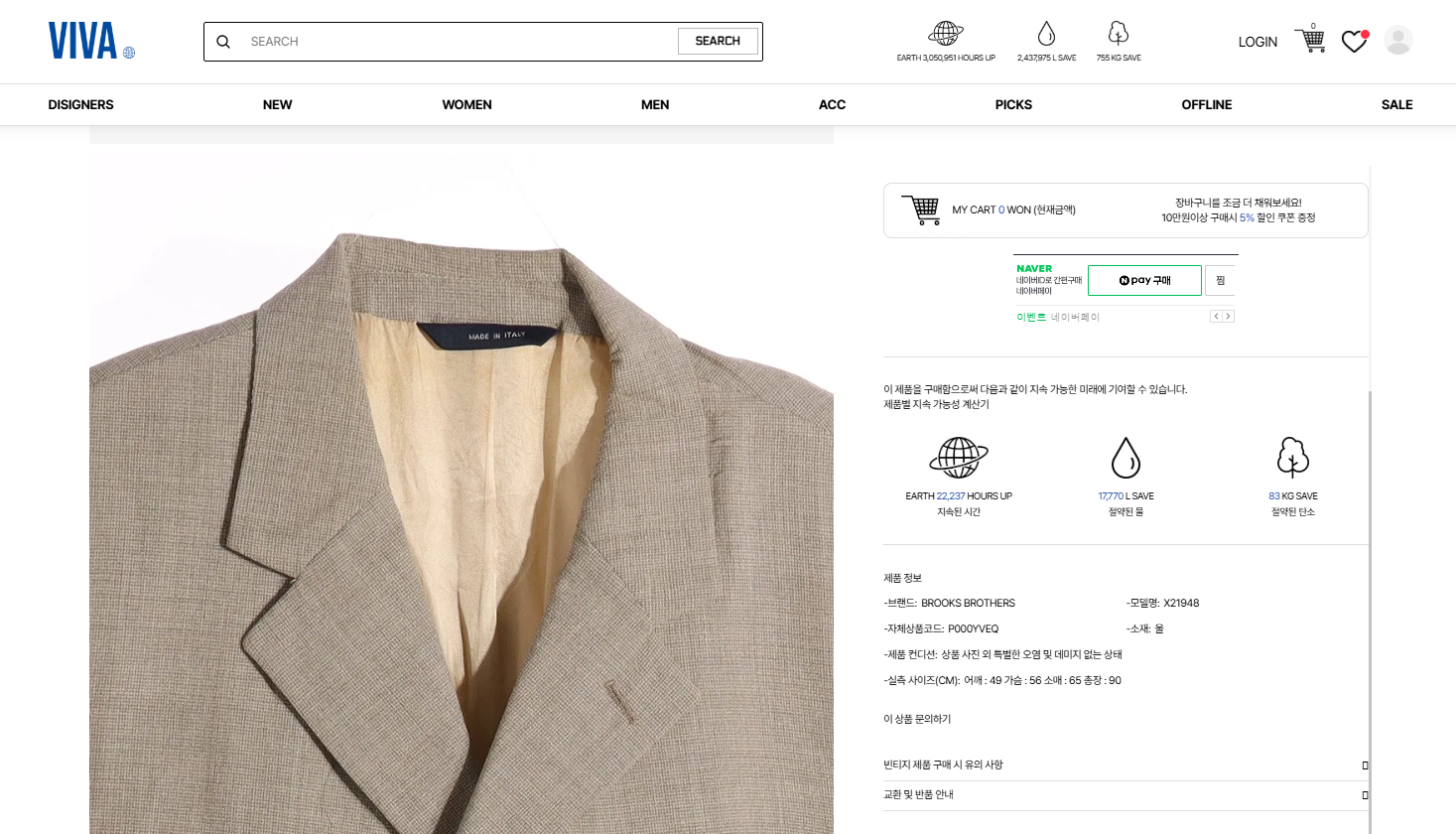Click the EARTH hours globe icon in header
The image size is (1456, 834).
(x=946, y=32)
